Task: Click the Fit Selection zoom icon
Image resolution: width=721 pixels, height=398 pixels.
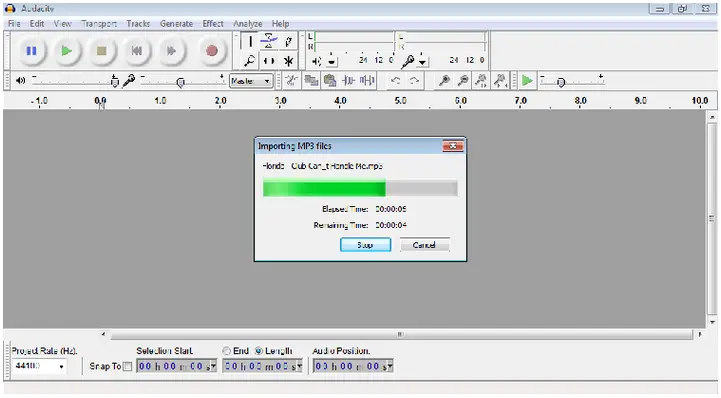Action: click(x=481, y=81)
